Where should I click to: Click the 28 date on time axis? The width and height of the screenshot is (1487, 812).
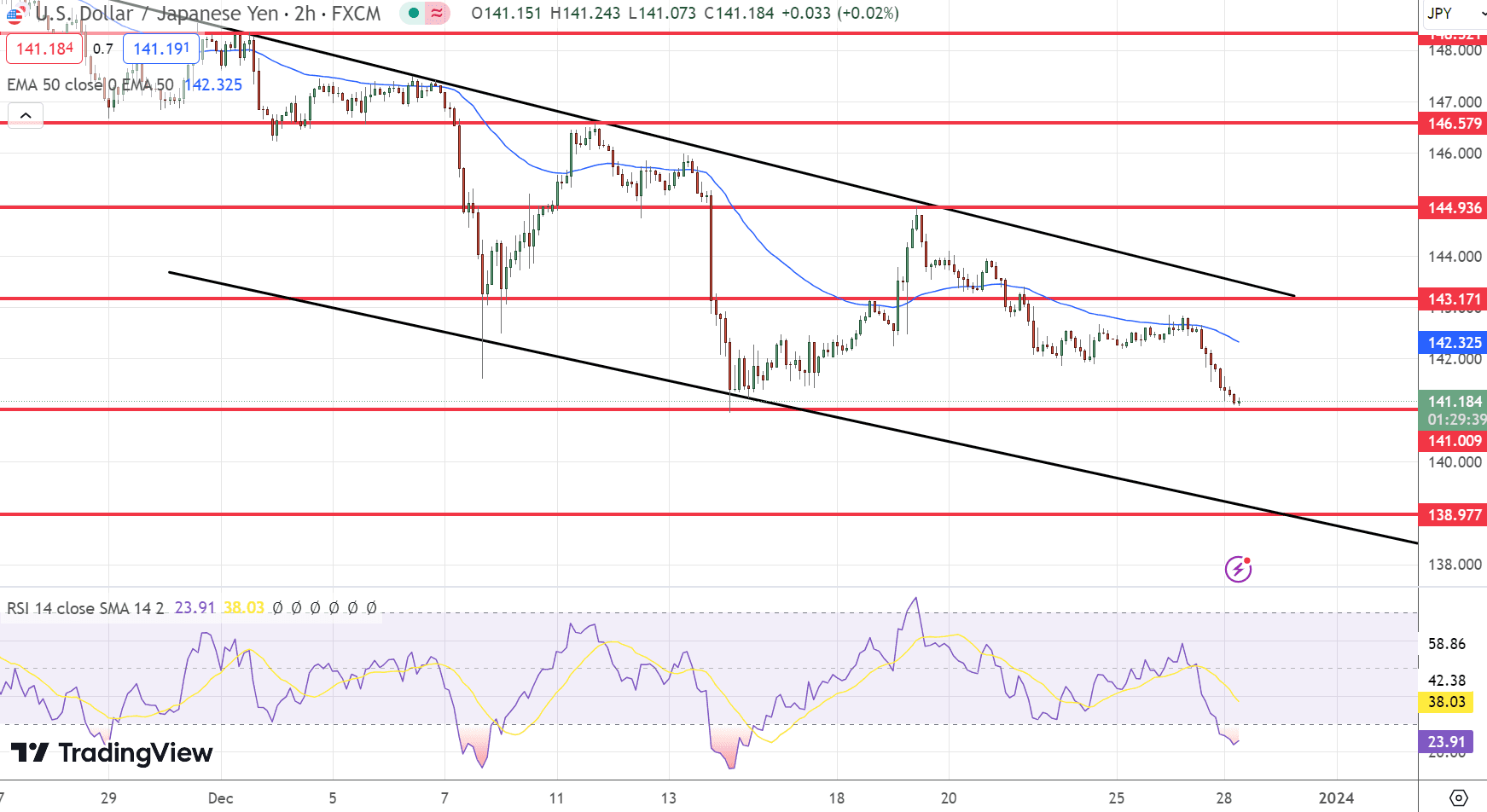pos(1223,798)
